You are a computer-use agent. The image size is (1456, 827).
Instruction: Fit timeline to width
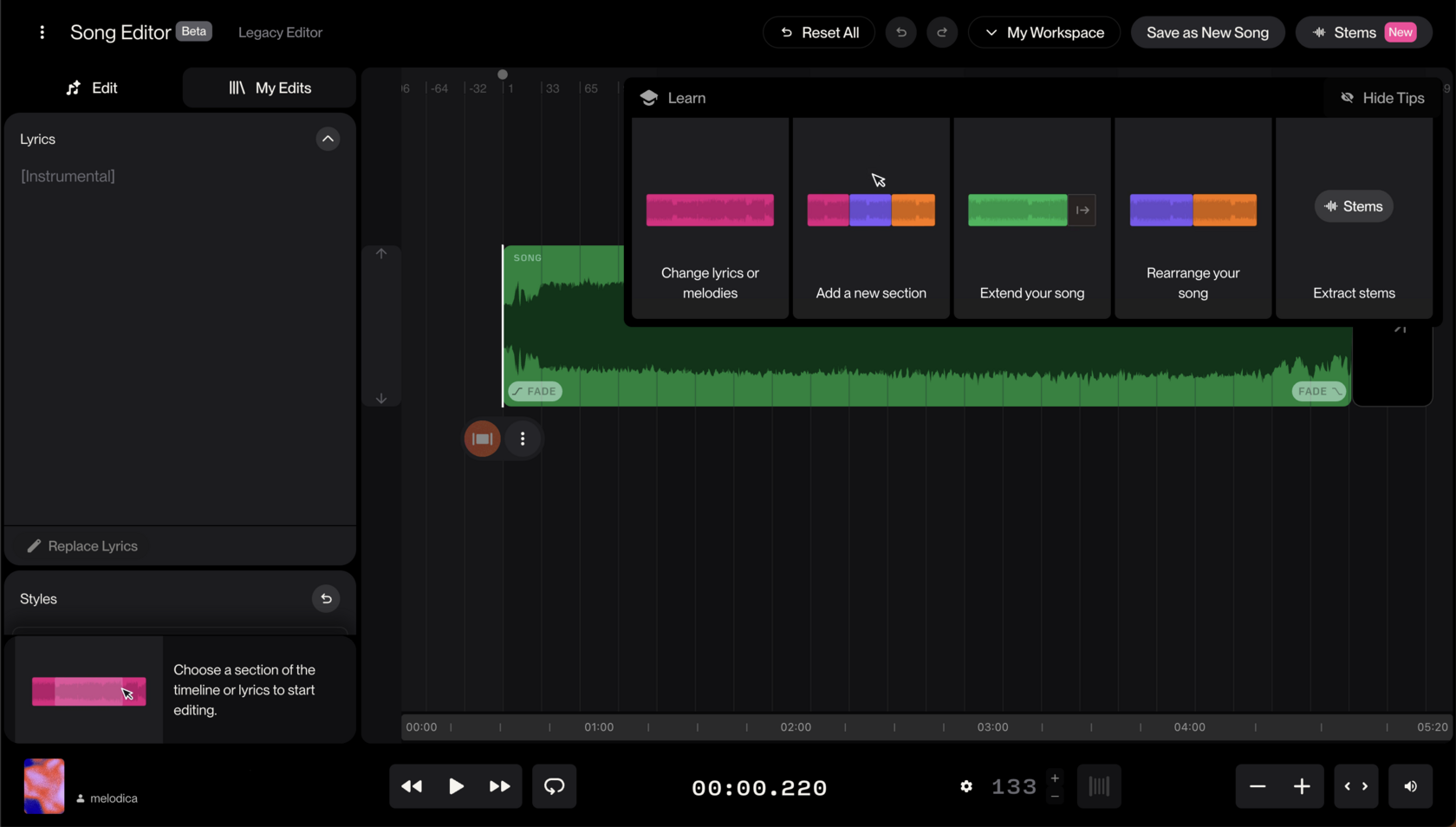pyautogui.click(x=1356, y=786)
